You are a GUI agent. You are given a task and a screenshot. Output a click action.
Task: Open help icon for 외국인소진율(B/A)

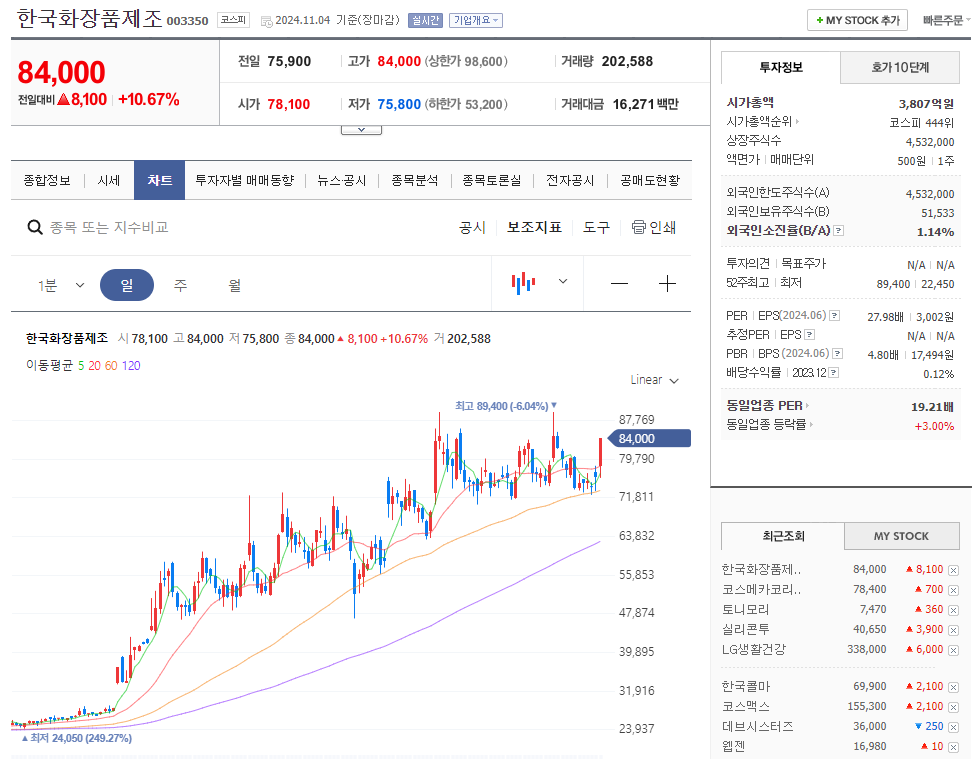tap(839, 231)
